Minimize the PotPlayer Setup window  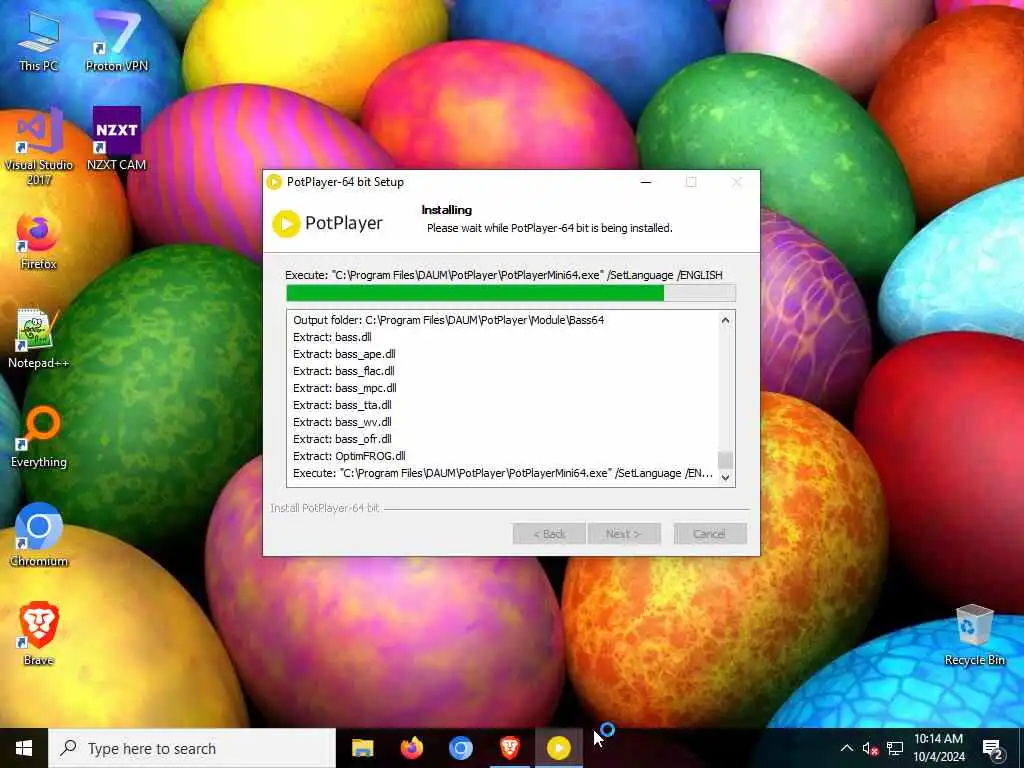[646, 182]
